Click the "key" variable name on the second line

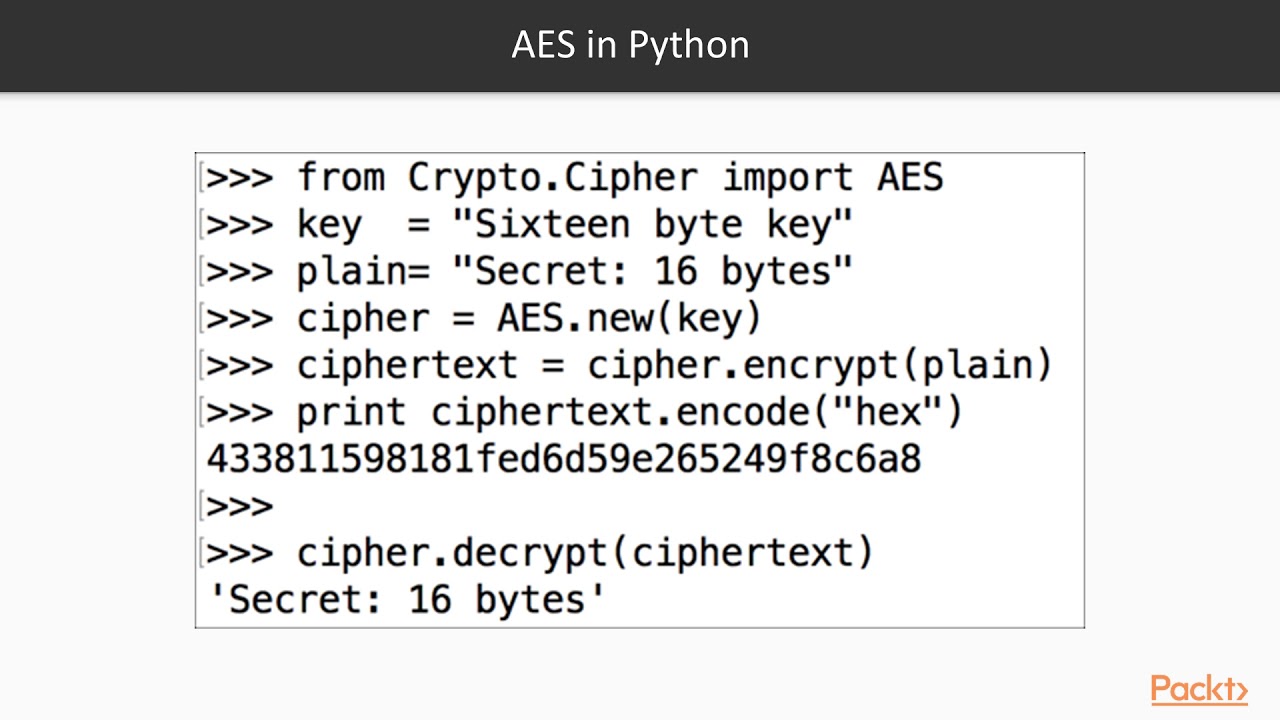329,226
